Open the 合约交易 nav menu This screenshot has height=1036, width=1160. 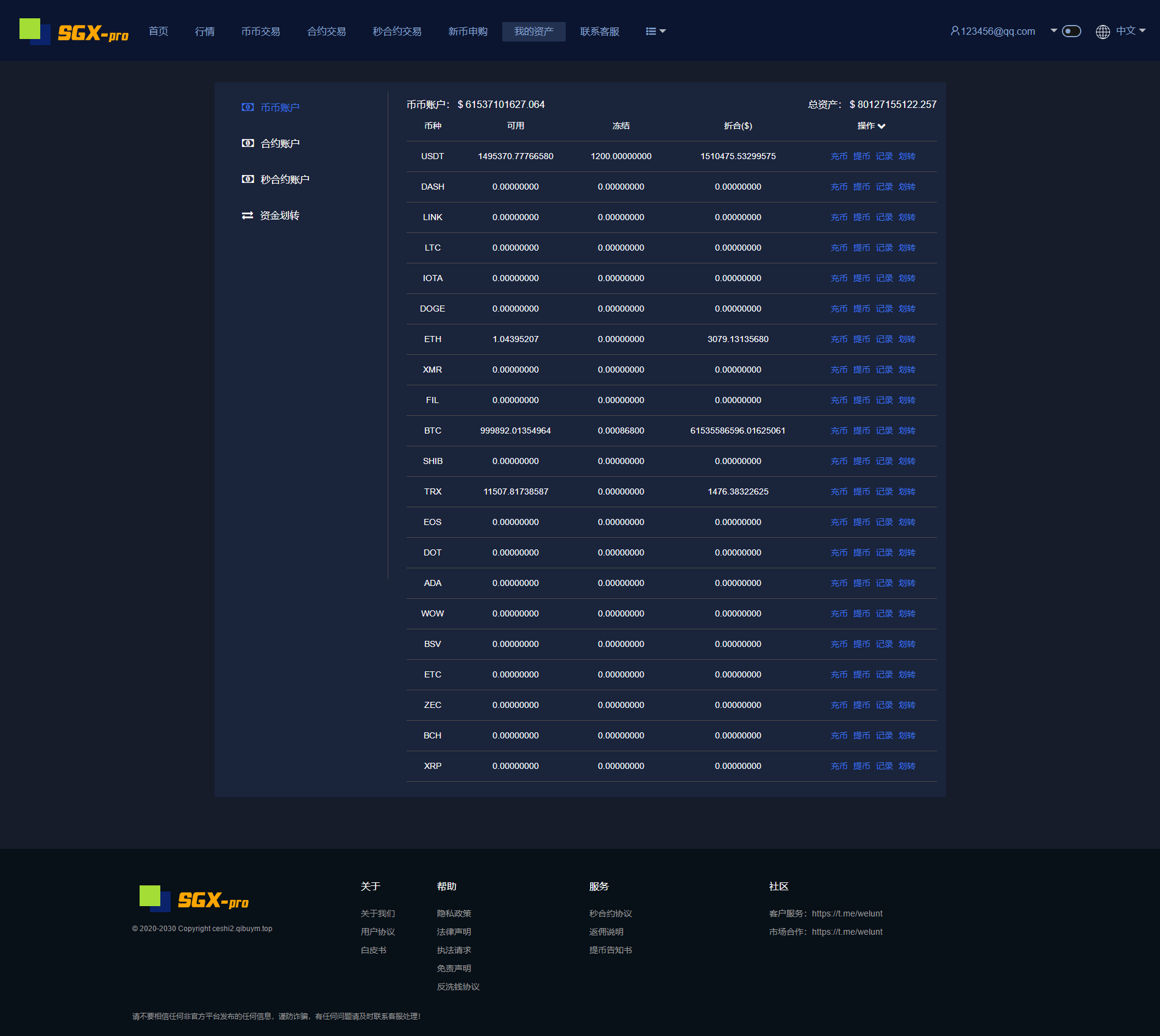326,32
